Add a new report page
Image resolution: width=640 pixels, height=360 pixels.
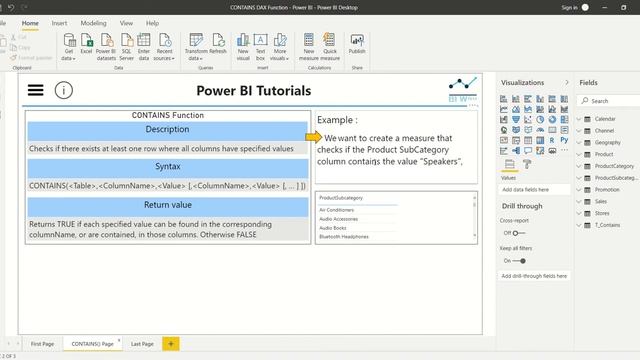coord(171,344)
